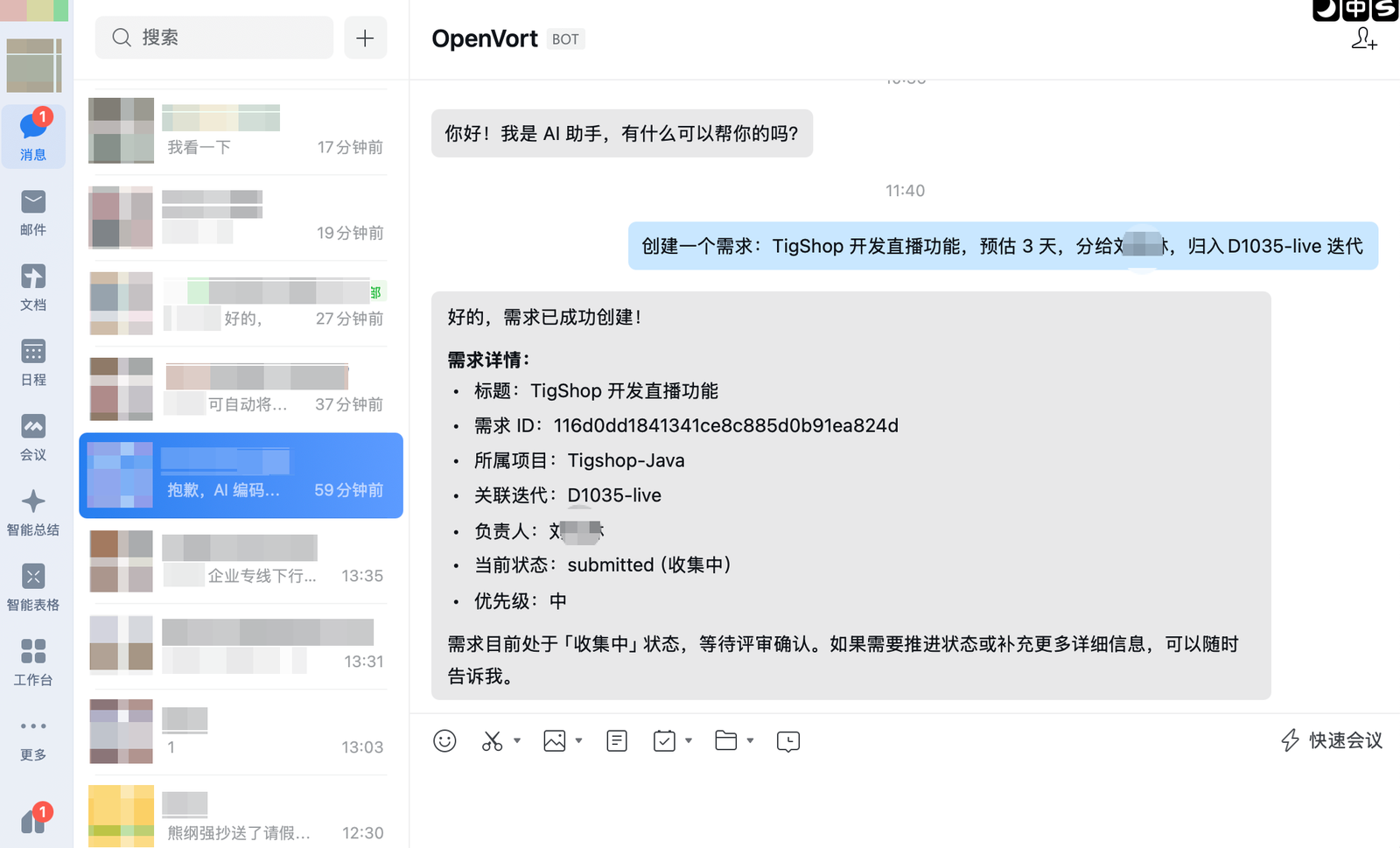The width and height of the screenshot is (1400, 848).
Task: Click the image attachment icon
Action: pos(555,741)
